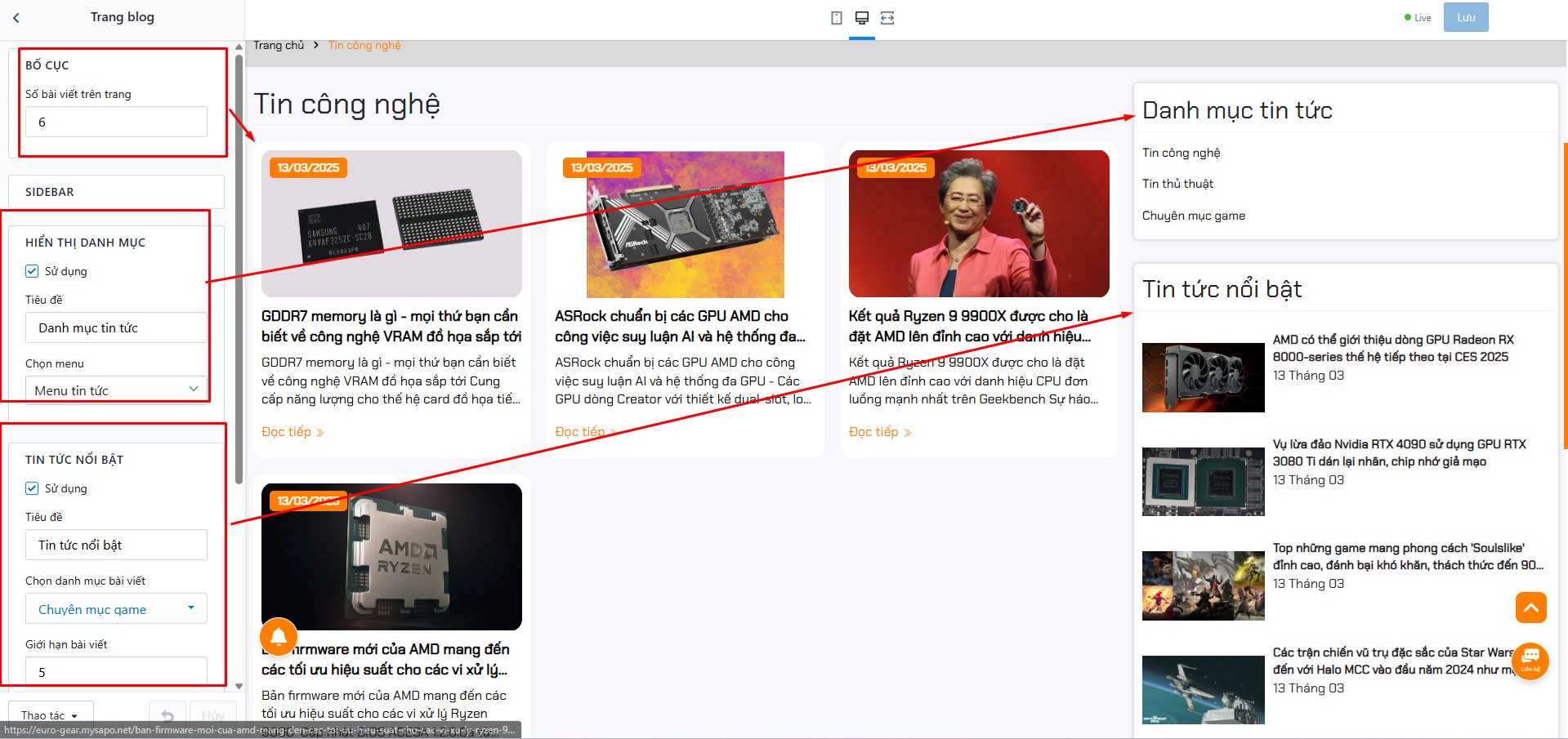1568x739 pixels.
Task: Open Tin công nghệ category link
Action: (1181, 153)
